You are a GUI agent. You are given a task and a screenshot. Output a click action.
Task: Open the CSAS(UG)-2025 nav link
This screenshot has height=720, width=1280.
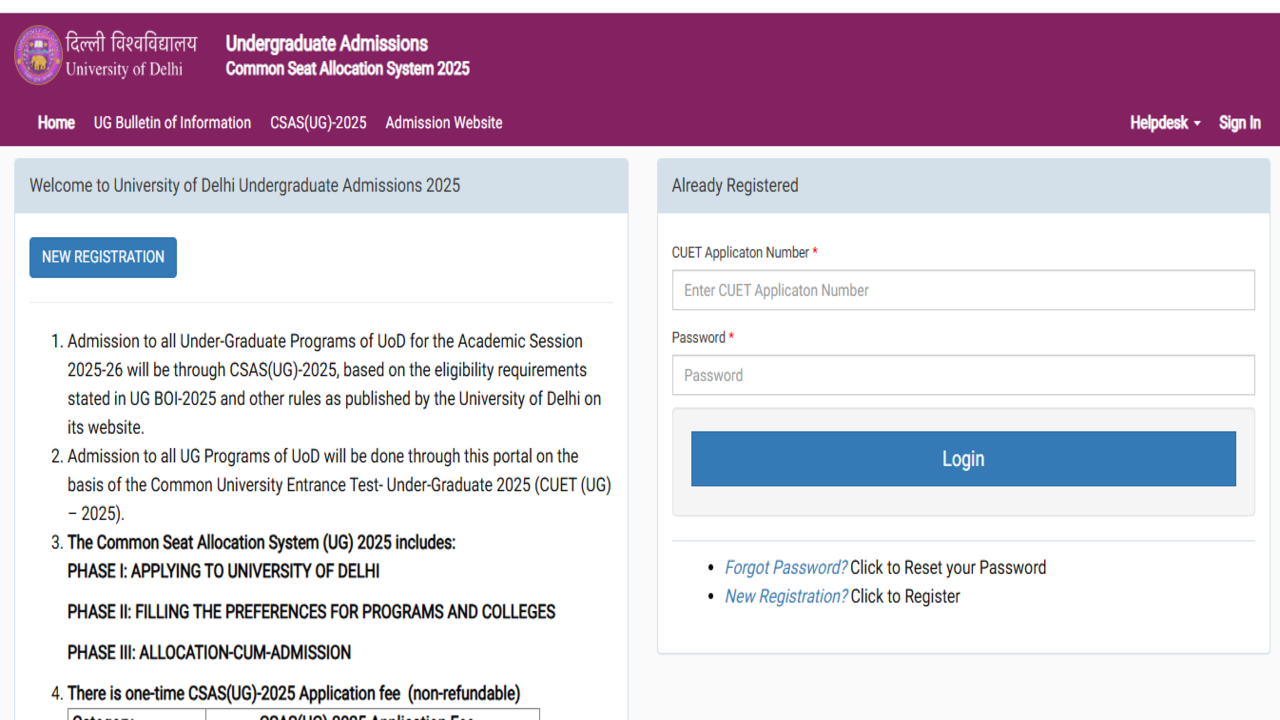(x=318, y=123)
